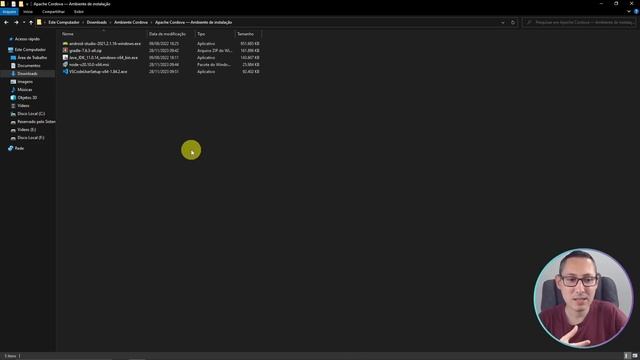Click the Este Computador monitor icon
Image resolution: width=640 pixels, height=360 pixels.
pyautogui.click(x=11, y=49)
